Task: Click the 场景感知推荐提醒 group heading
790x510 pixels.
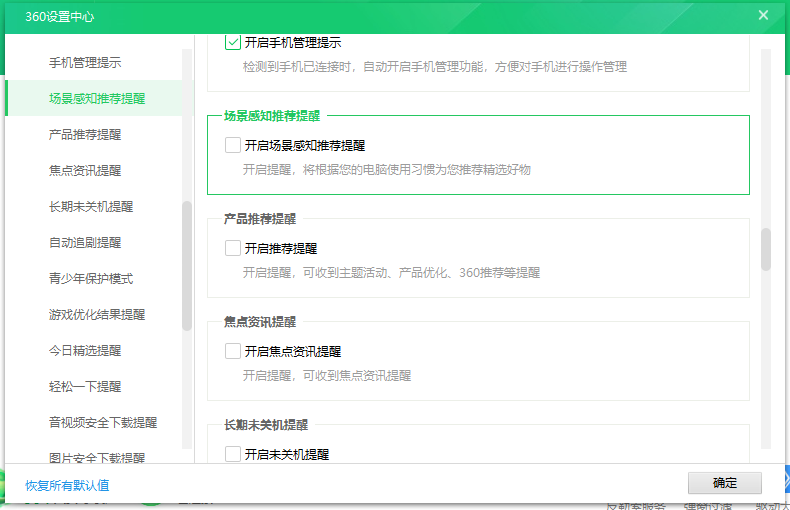Action: 272,116
